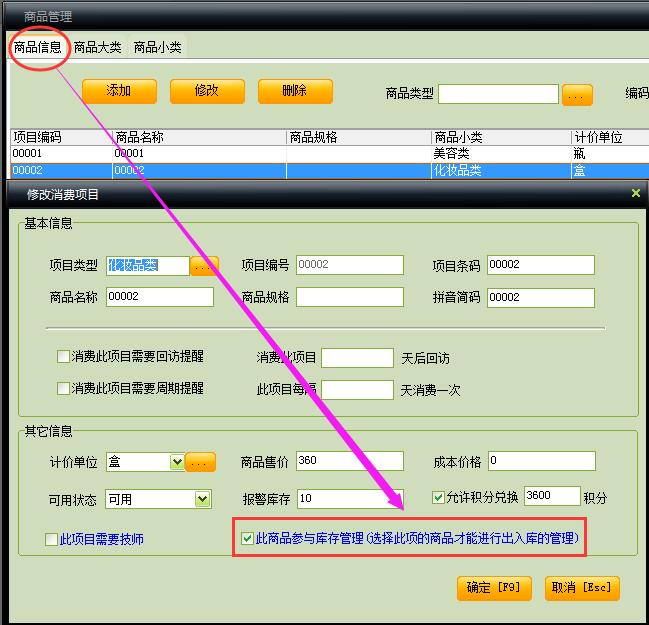Select the 00001 项目编码 cell
The height and width of the screenshot is (625, 649).
(x=61, y=154)
